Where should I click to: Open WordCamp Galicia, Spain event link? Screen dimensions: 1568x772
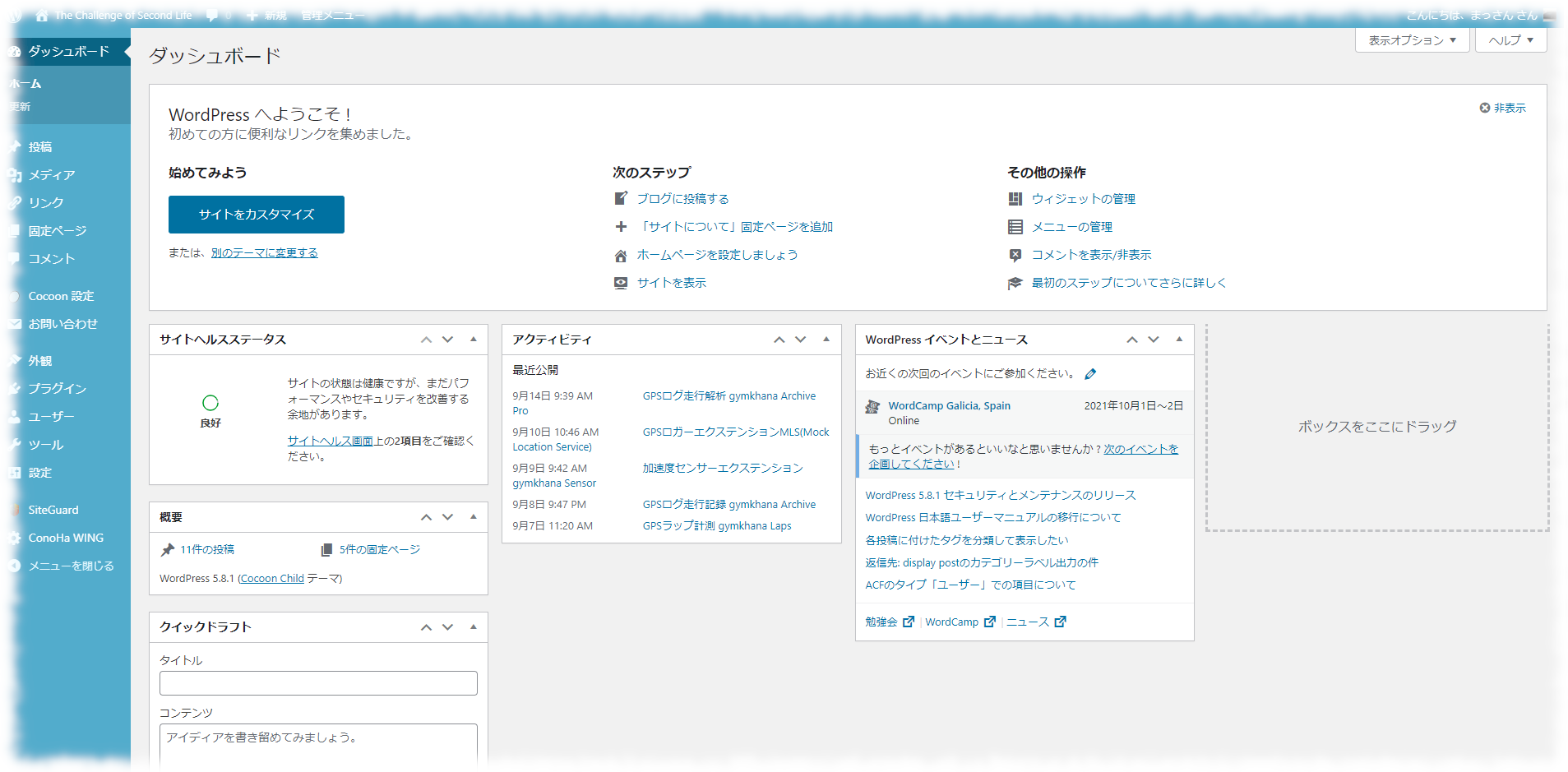(x=949, y=406)
